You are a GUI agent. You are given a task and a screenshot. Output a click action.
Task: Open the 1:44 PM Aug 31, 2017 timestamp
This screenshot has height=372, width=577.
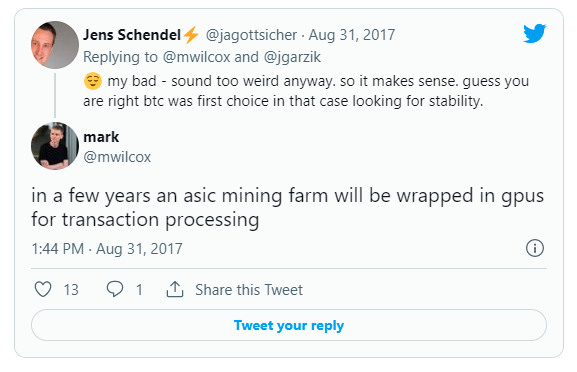[x=107, y=249]
